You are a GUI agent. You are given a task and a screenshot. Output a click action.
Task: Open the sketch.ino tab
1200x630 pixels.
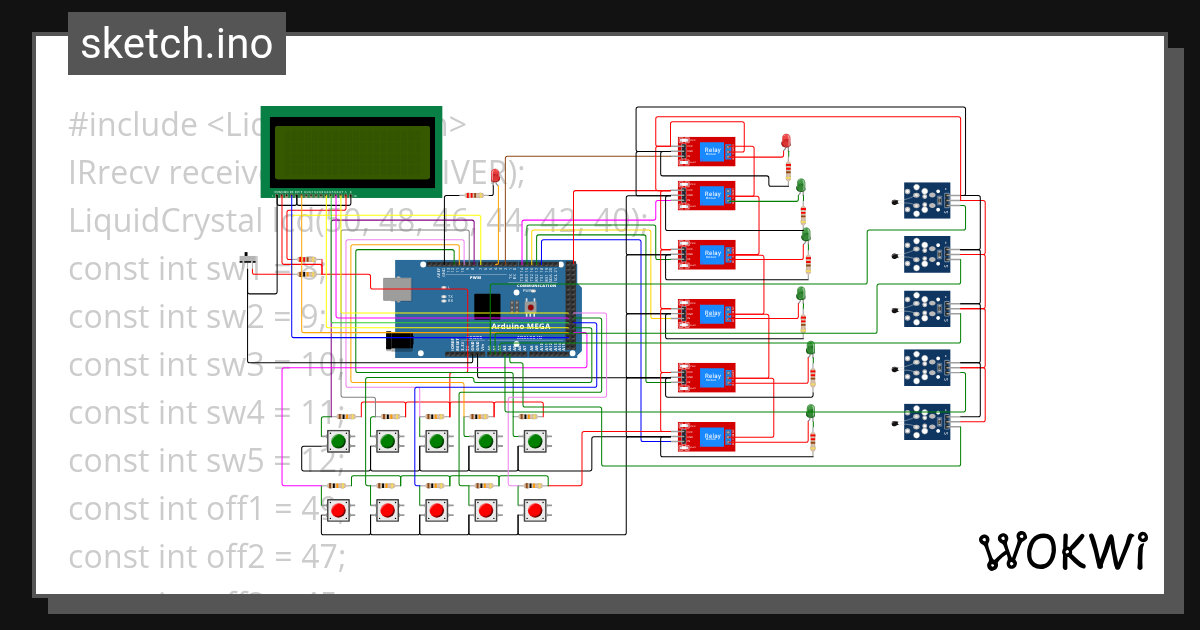tap(176, 43)
